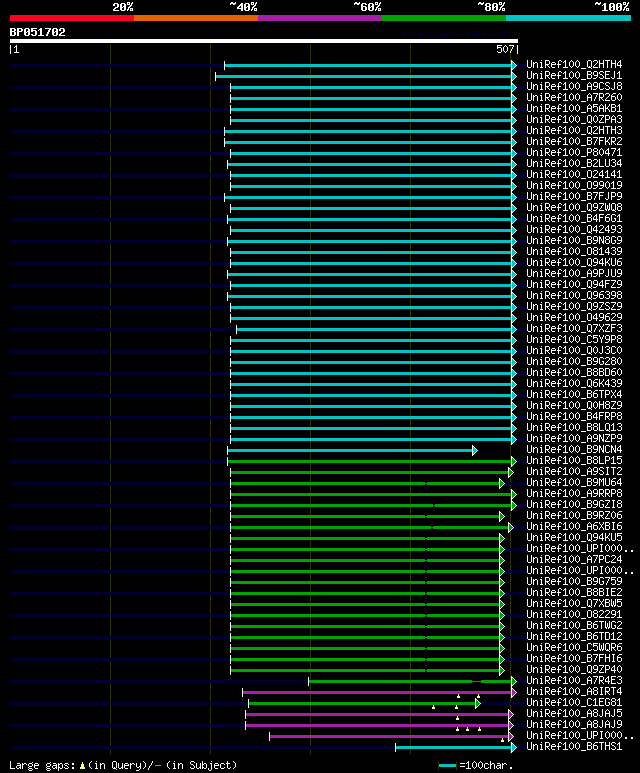Viewport: 640px width, 773px height.
Task: Open hit UniRef100_C5WQR6
Action: click(574, 648)
